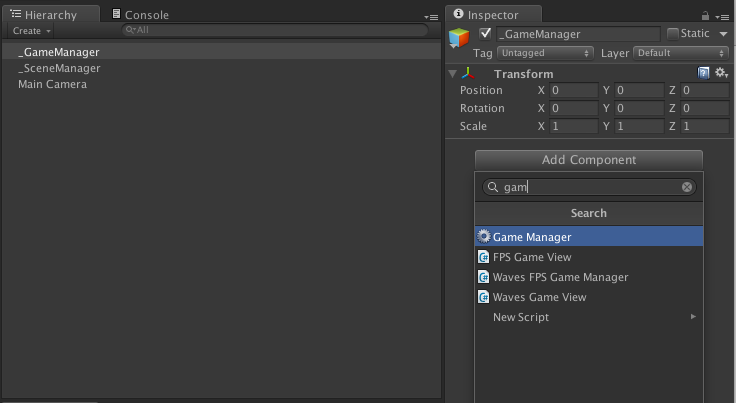This screenshot has height=403, width=736.
Task: Choose FPS Game View component
Action: click(589, 257)
